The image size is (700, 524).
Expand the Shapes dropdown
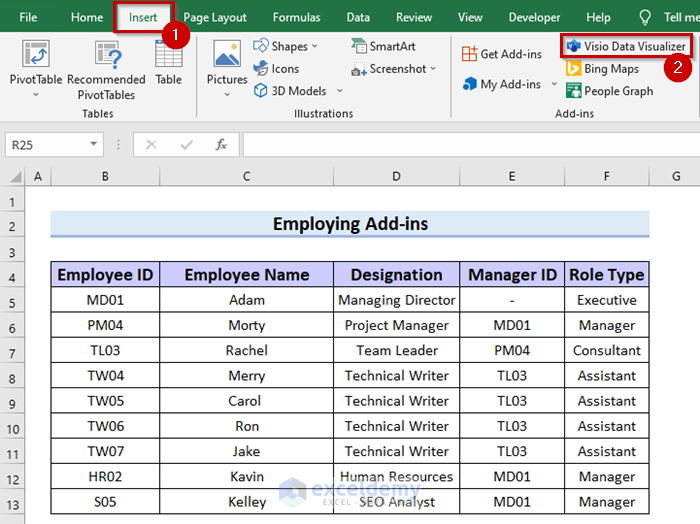click(x=314, y=46)
